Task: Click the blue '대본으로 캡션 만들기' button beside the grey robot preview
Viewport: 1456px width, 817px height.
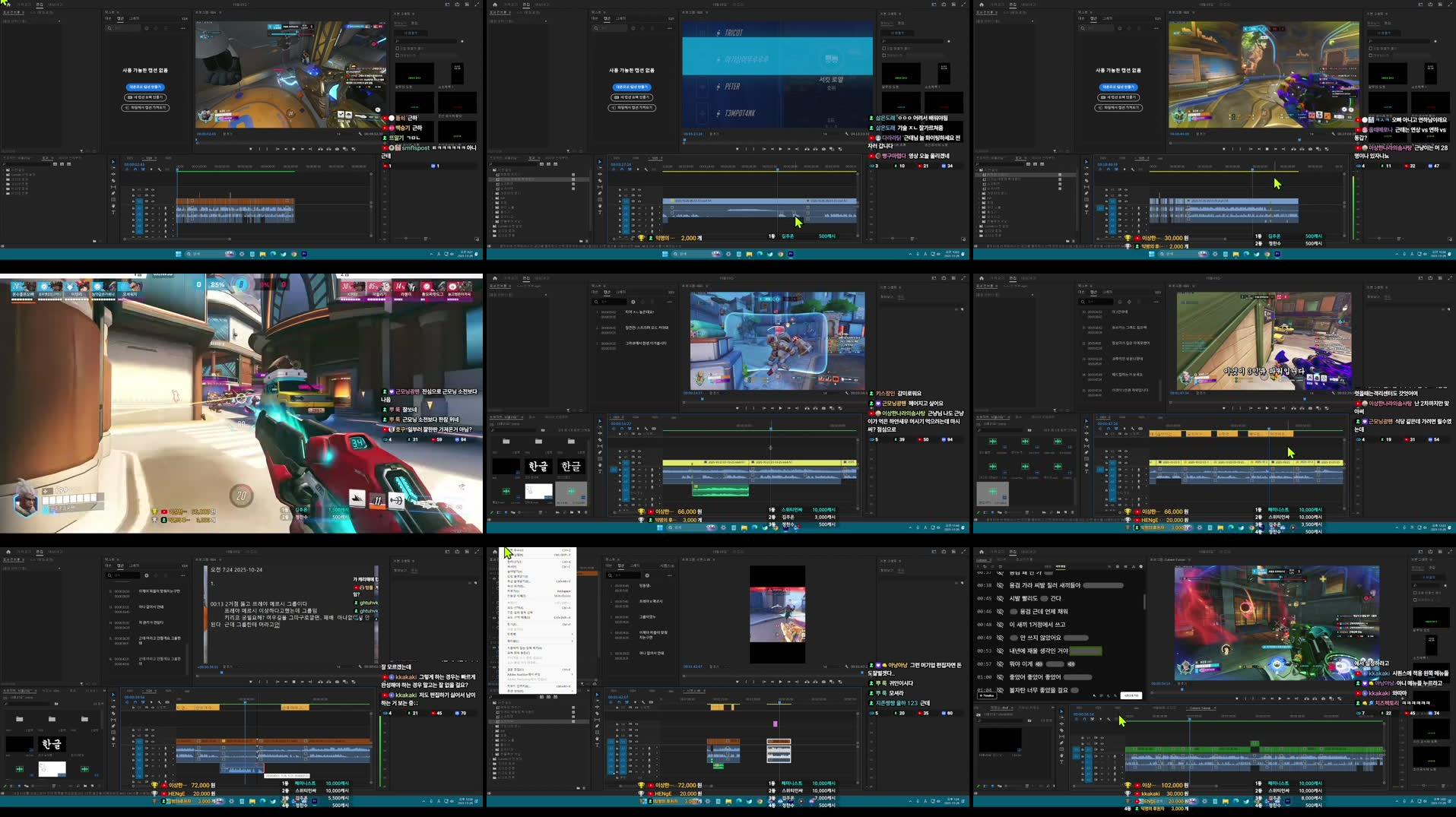Action: point(145,87)
